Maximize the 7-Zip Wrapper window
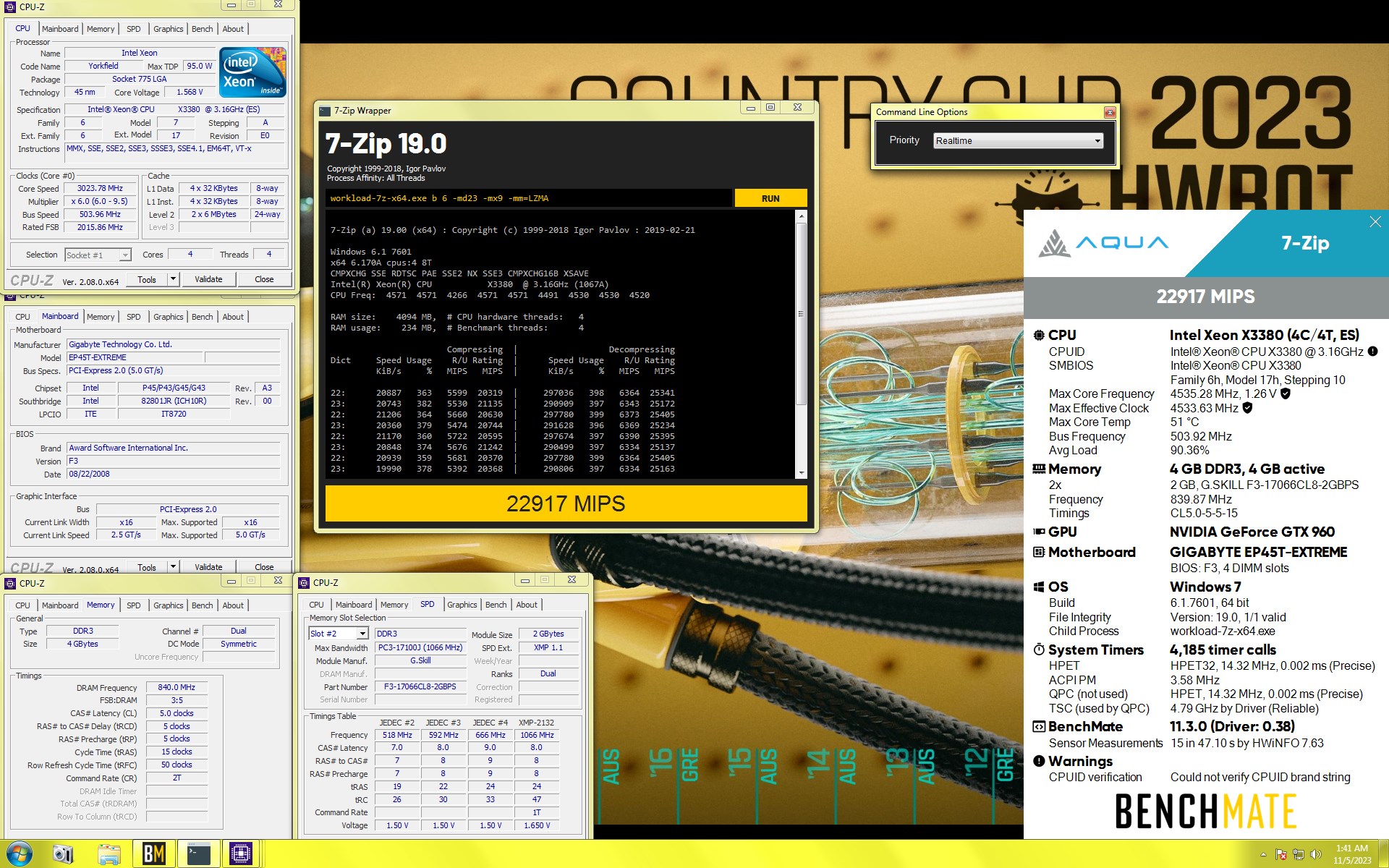Image resolution: width=1389 pixels, height=868 pixels. point(770,108)
